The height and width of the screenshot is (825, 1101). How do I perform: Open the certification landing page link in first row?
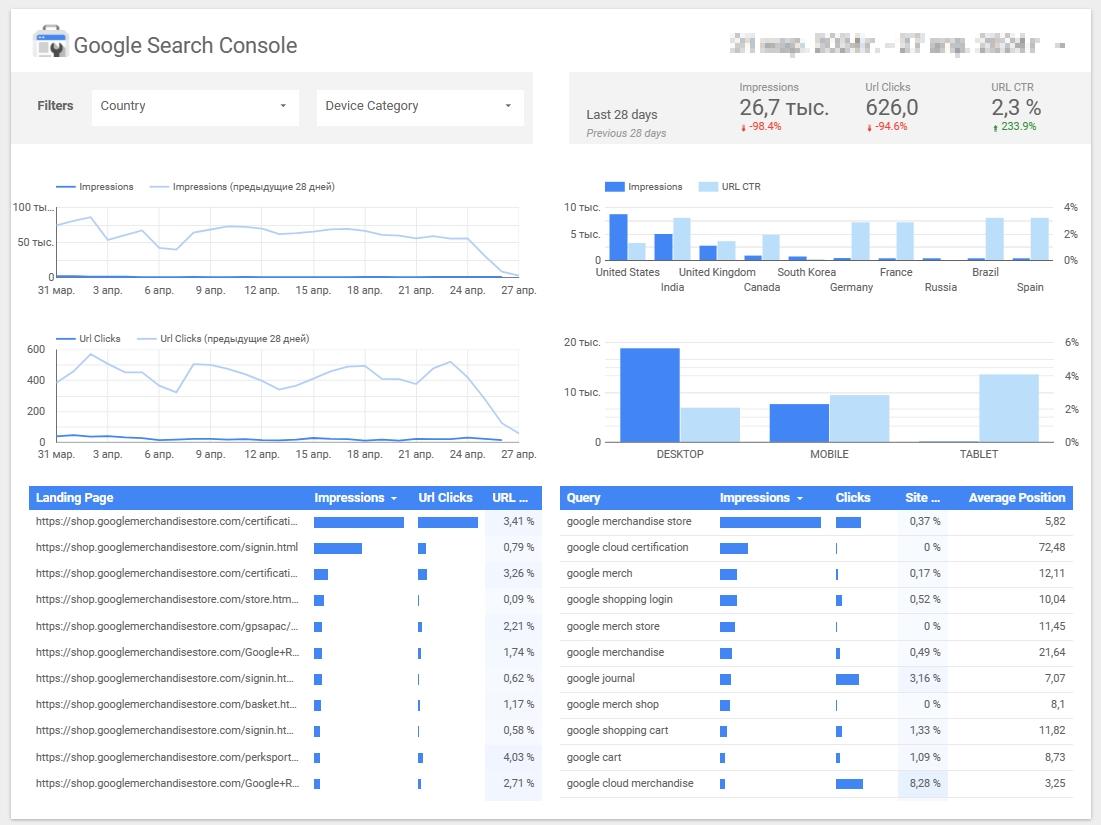coord(167,521)
